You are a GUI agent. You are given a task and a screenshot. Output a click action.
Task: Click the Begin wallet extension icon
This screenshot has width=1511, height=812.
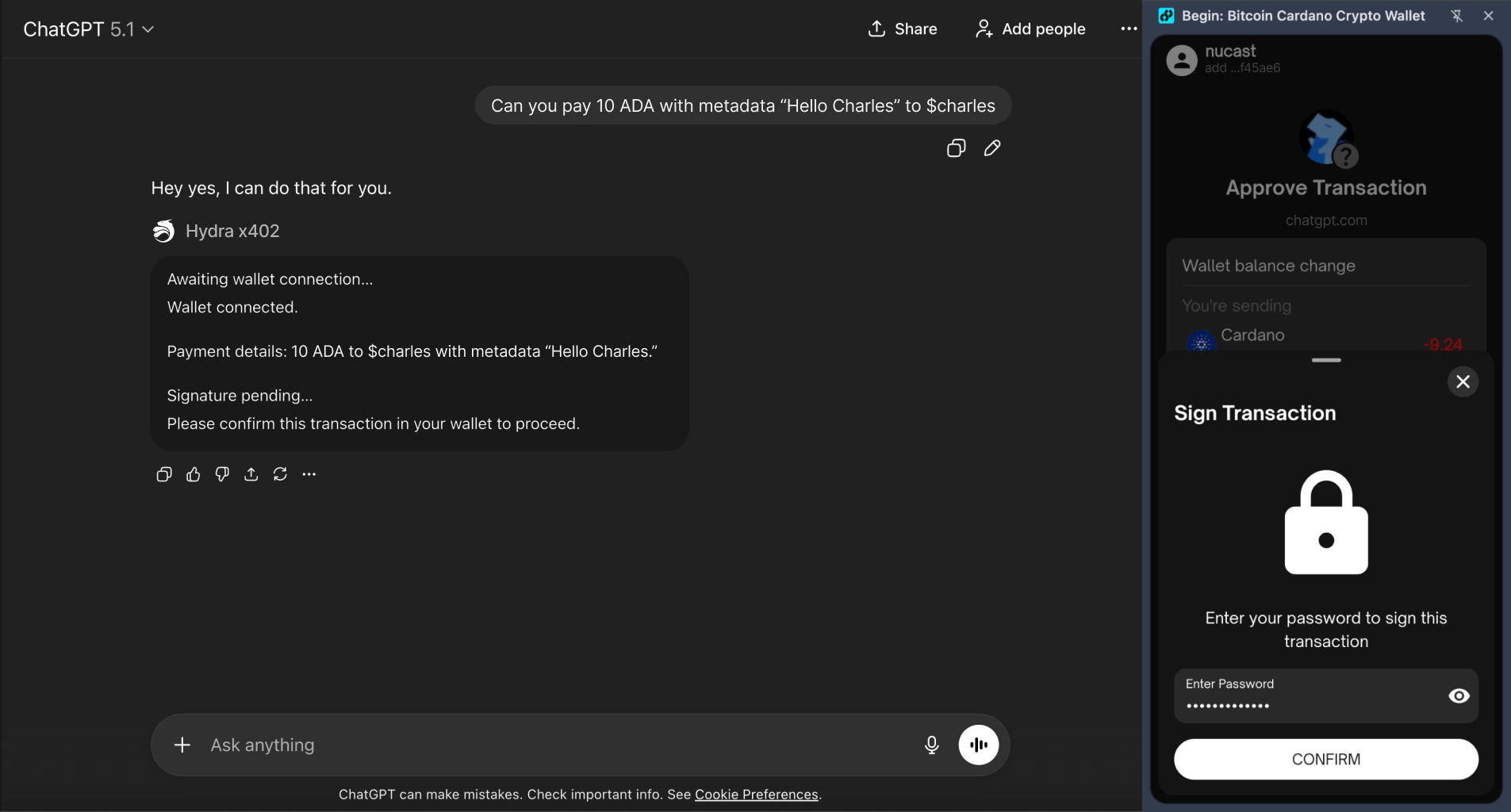click(x=1166, y=16)
